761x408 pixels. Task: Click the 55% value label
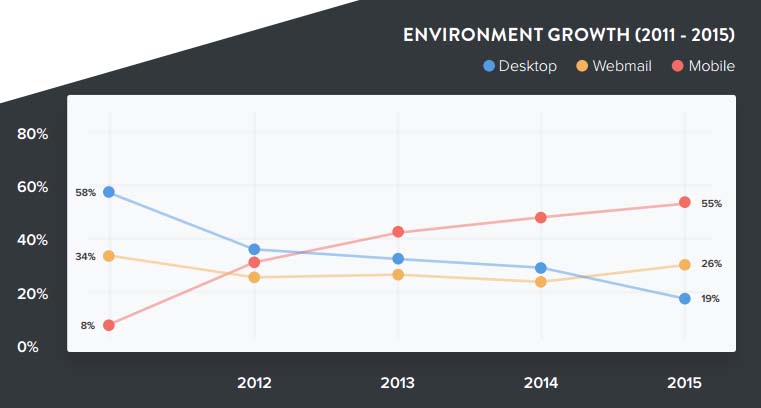pos(711,204)
